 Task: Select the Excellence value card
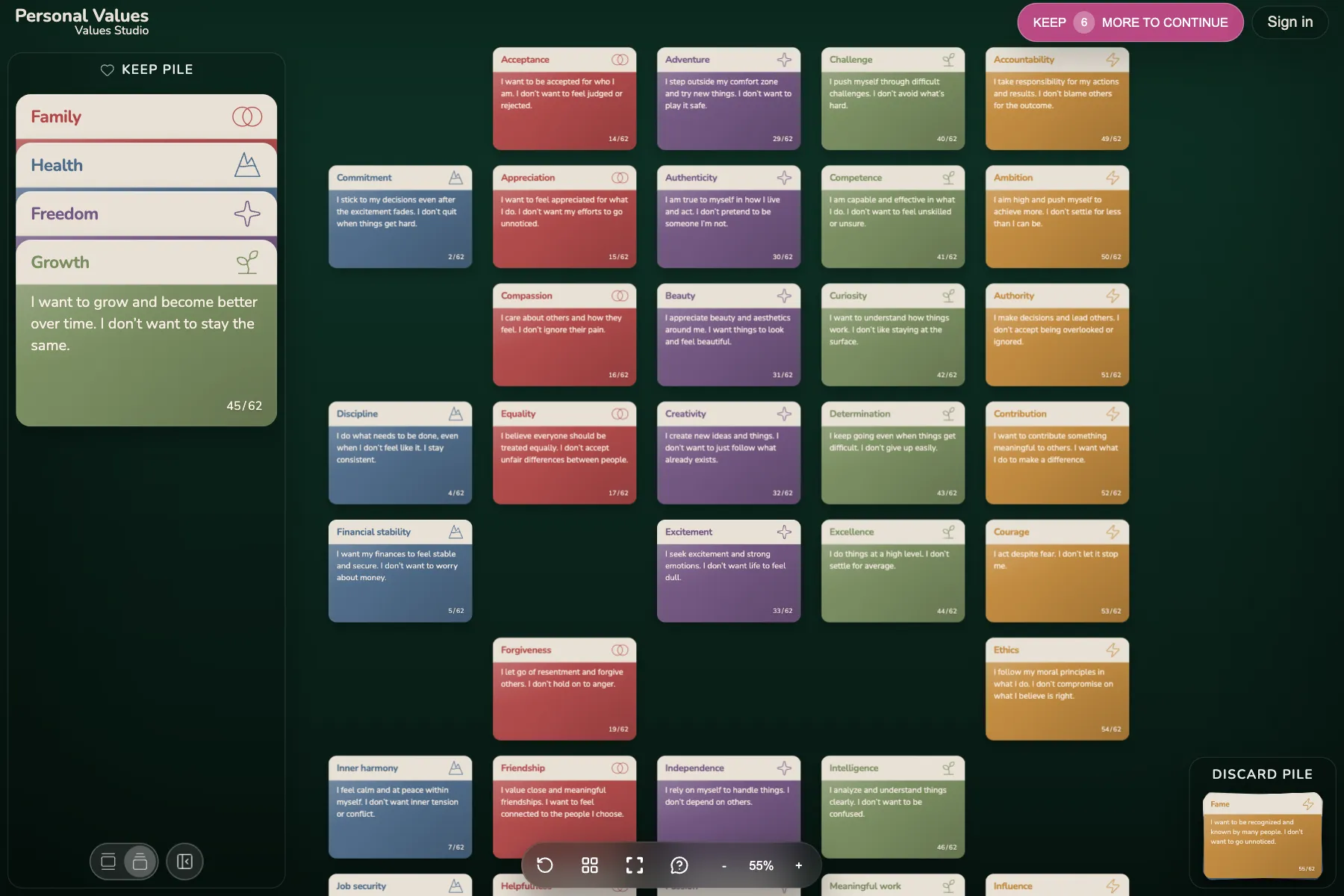[x=893, y=571]
